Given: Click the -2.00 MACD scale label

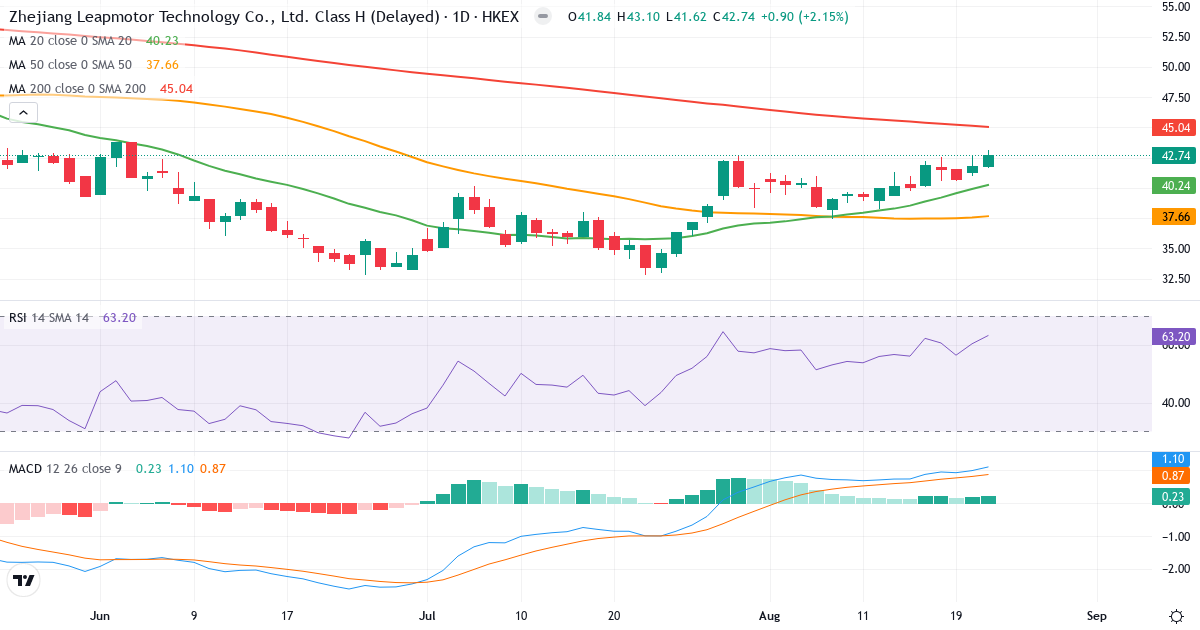Looking at the screenshot, I should pos(1174,569).
